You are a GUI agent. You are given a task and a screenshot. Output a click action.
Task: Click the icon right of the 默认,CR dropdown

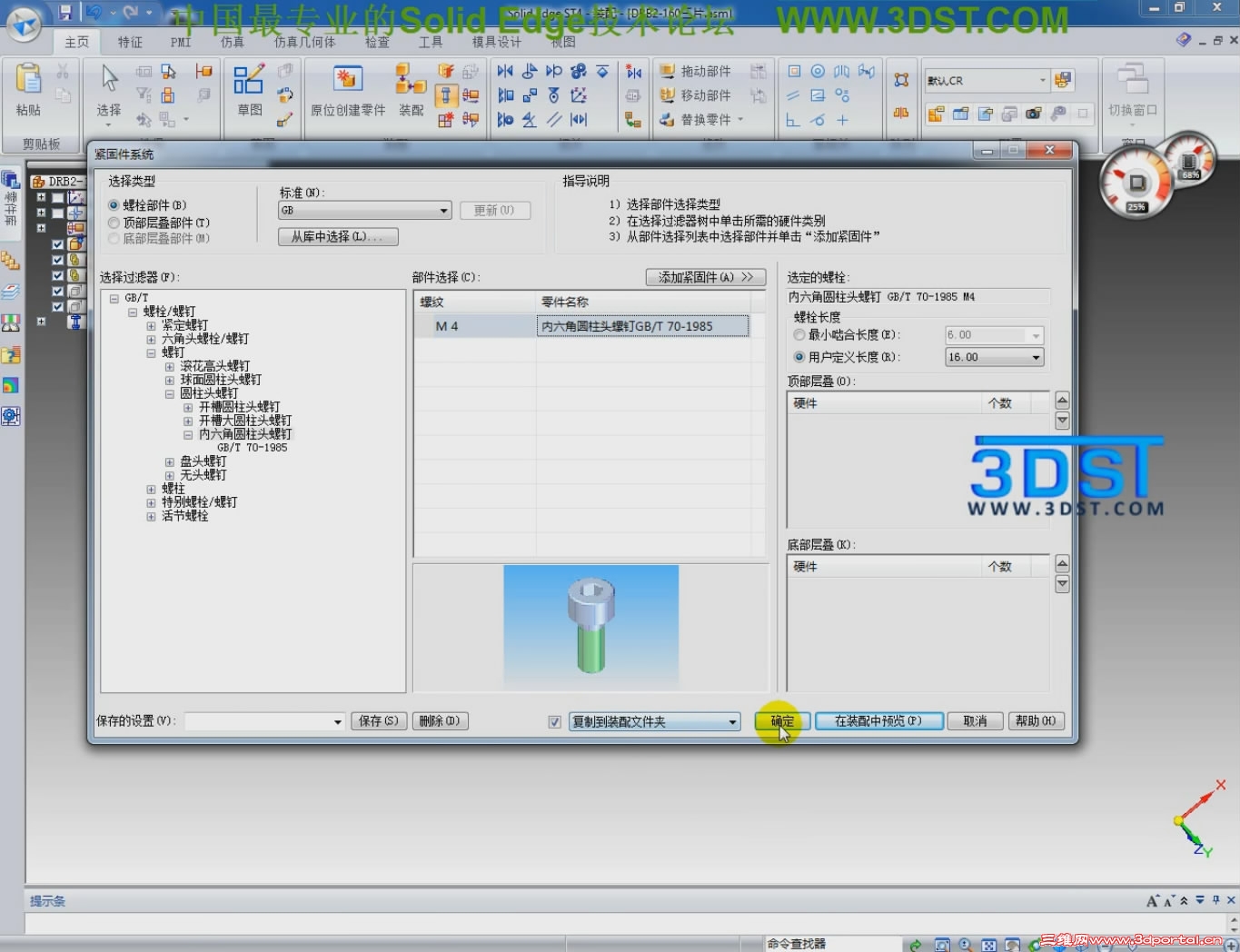1063,81
